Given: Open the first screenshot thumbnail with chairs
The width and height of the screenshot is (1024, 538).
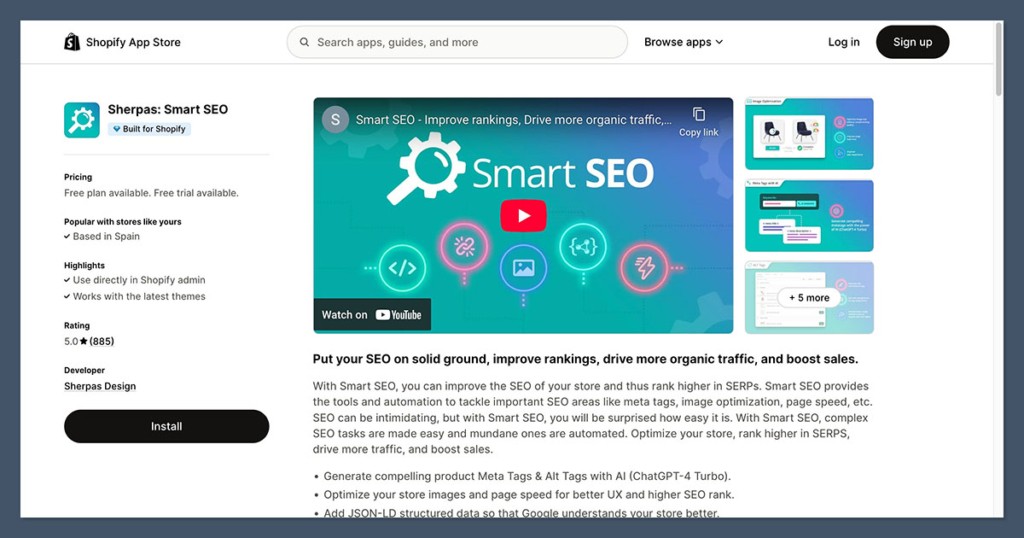Looking at the screenshot, I should [x=809, y=134].
